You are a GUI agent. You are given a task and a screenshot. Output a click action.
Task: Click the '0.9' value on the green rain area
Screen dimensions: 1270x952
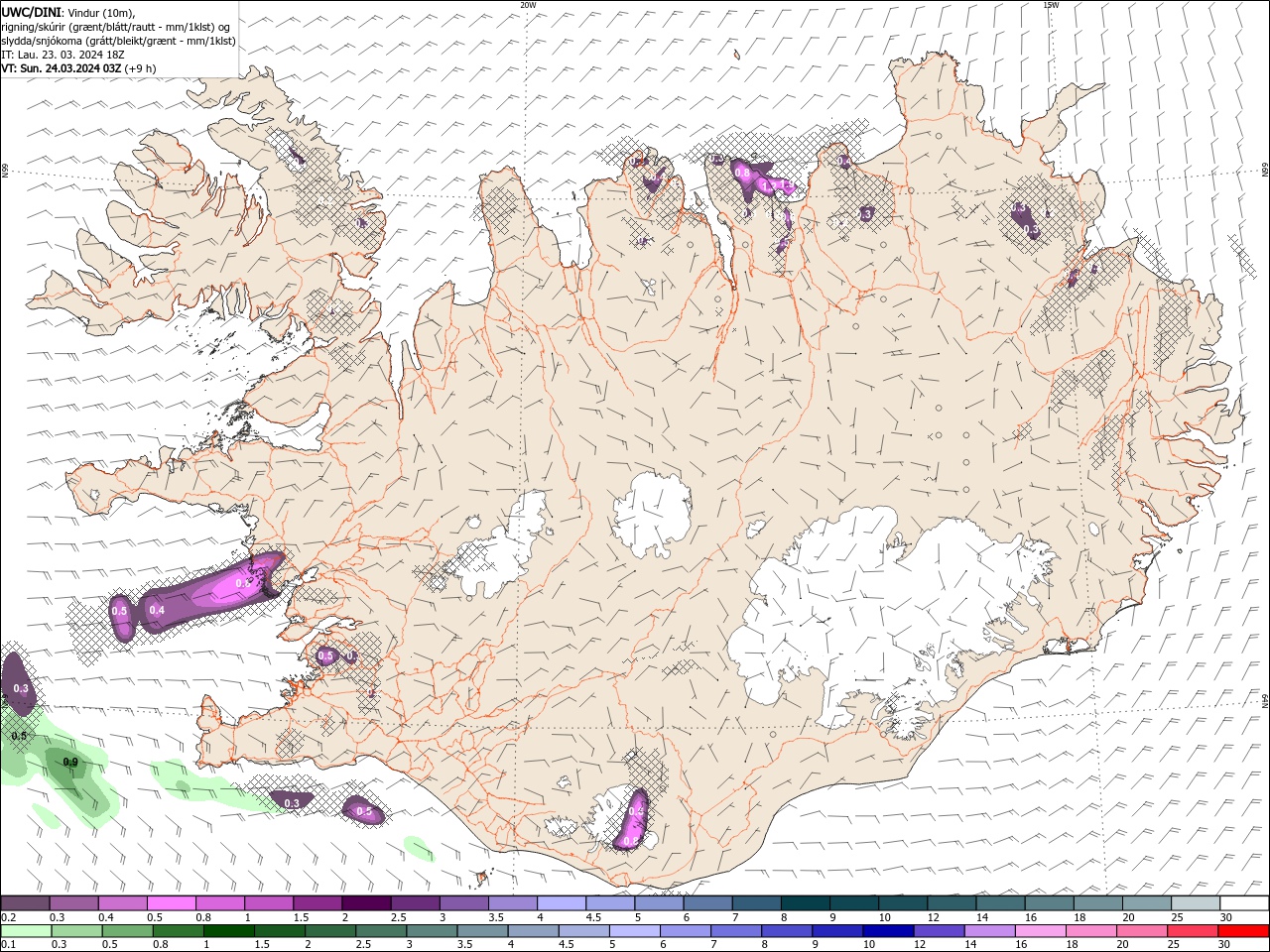point(69,762)
